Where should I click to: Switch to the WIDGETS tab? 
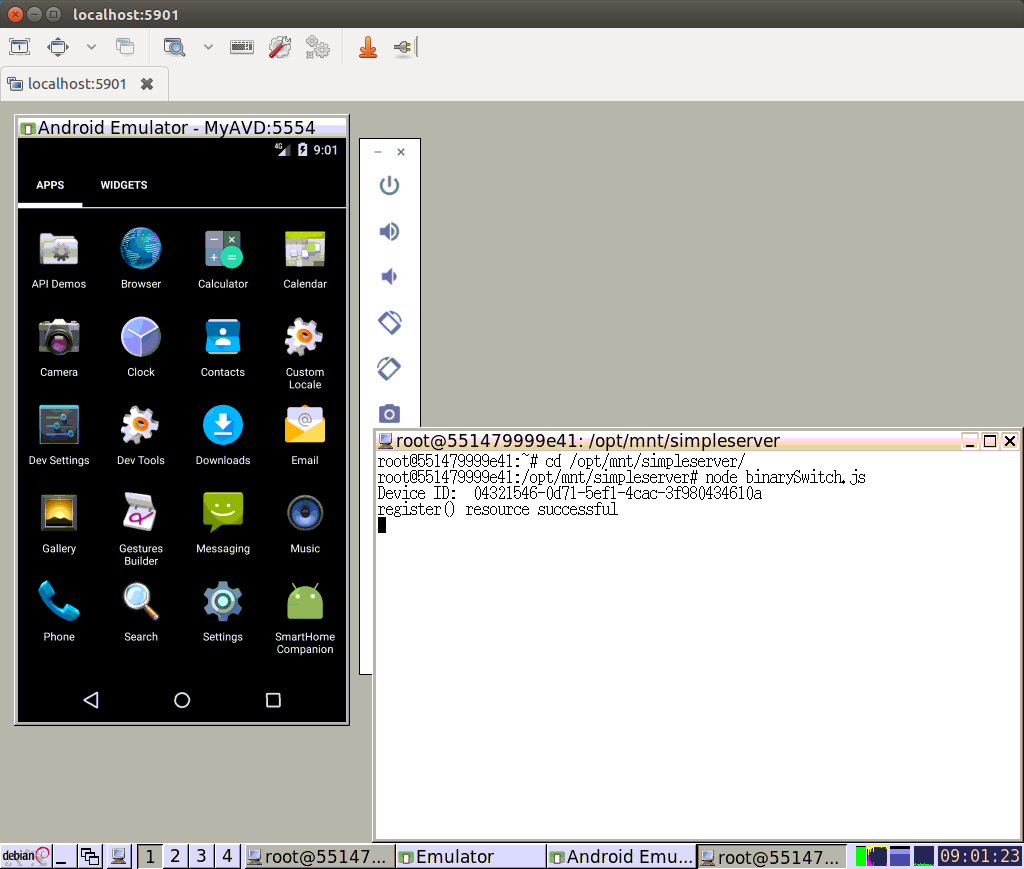coord(124,185)
